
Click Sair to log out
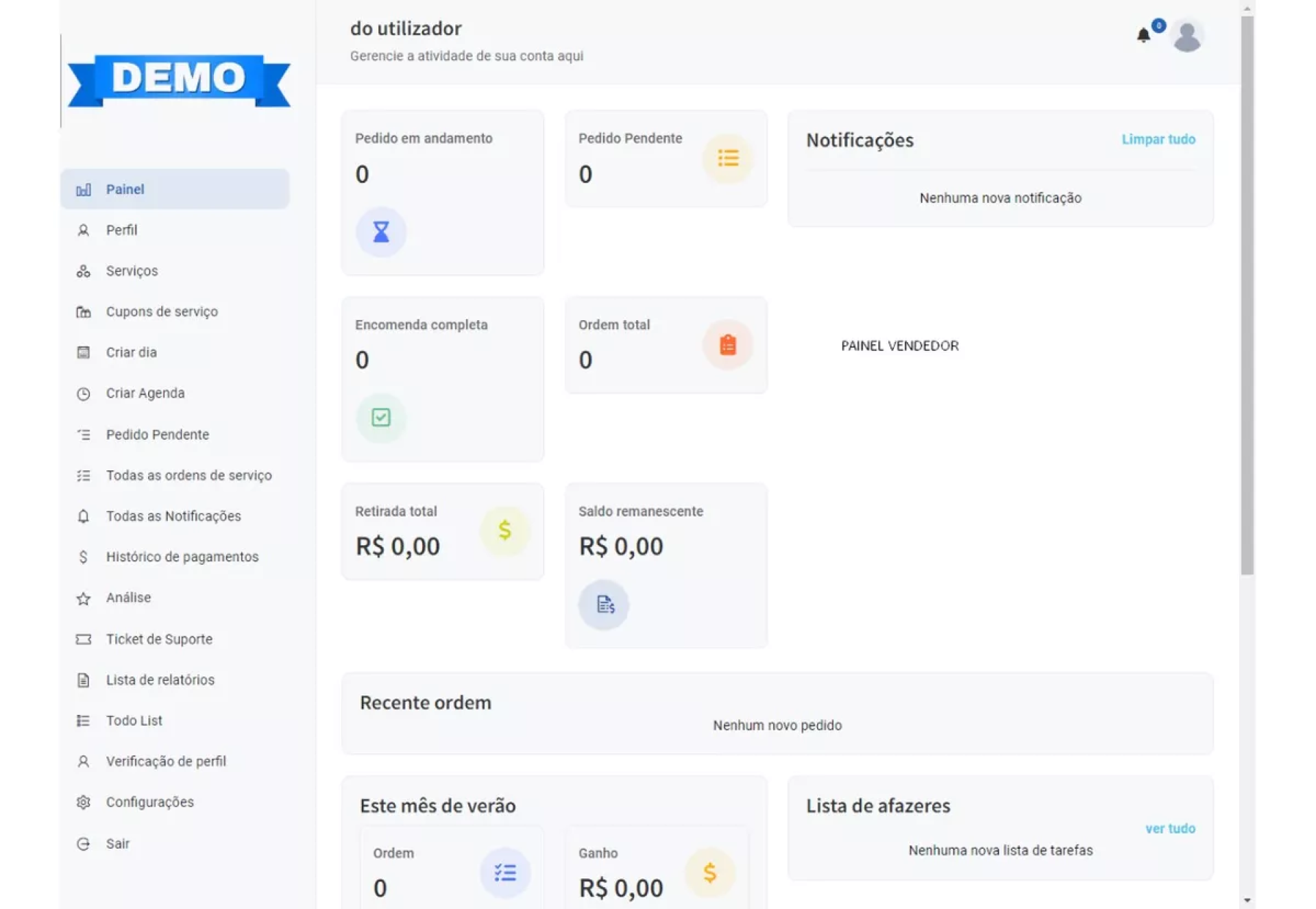(117, 844)
